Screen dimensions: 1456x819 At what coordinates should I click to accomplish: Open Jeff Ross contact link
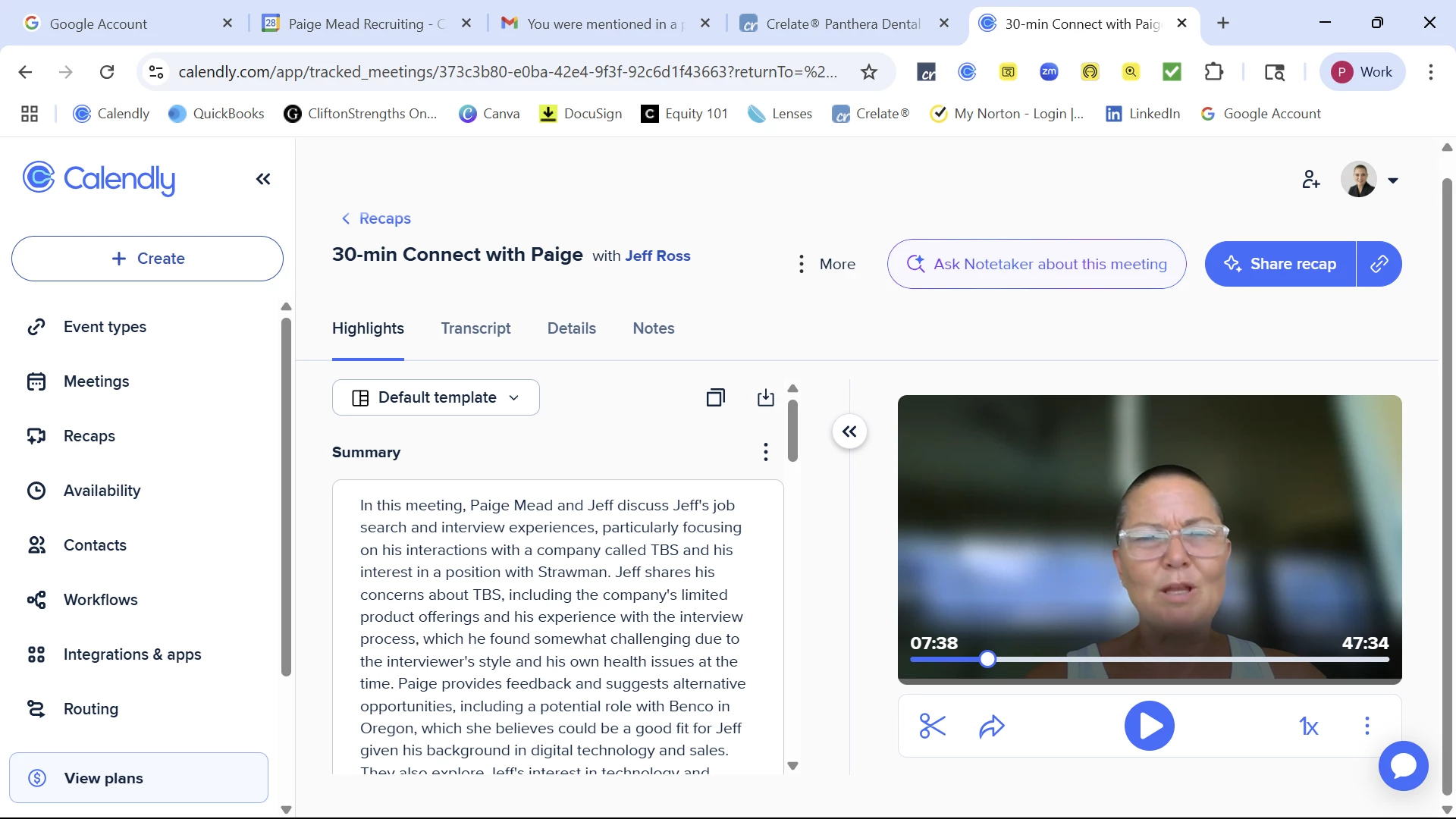pyautogui.click(x=657, y=256)
